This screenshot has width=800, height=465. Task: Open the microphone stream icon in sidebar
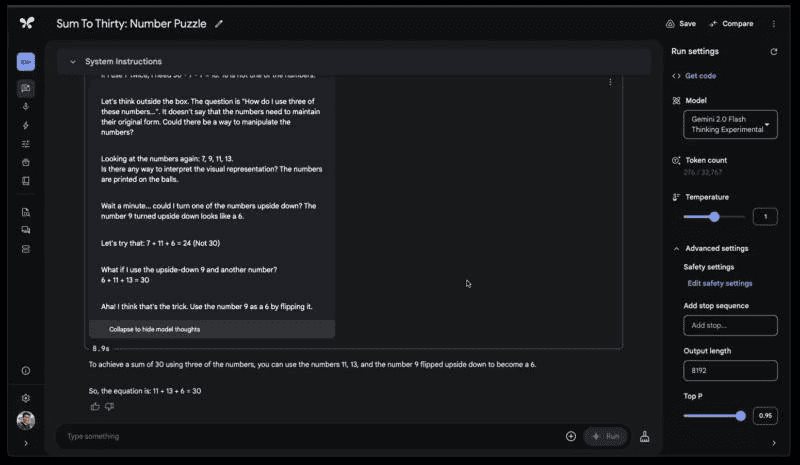pos(26,106)
